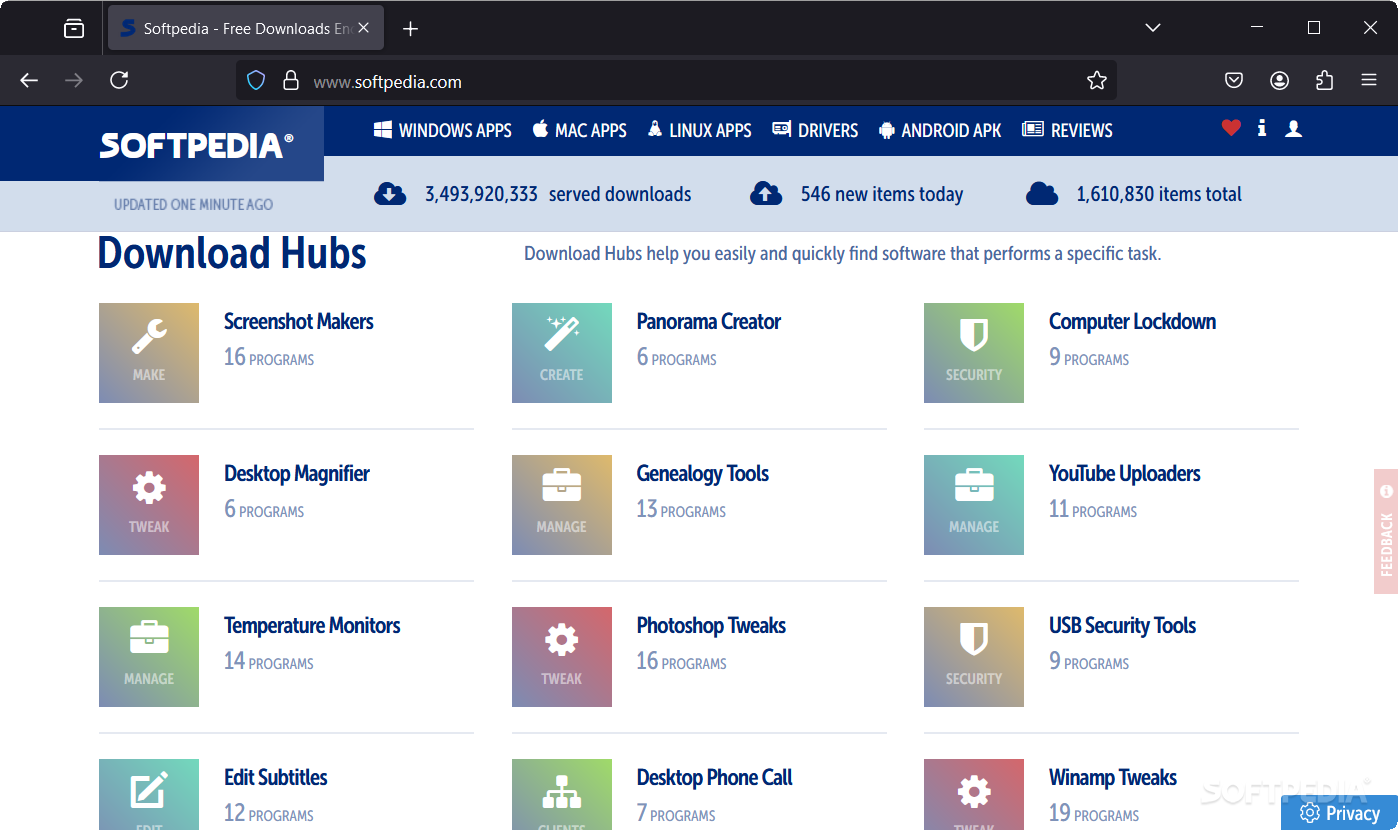Screen dimensions: 1398x830
Task: Open the REVIEWS menu
Action: coord(1067,130)
